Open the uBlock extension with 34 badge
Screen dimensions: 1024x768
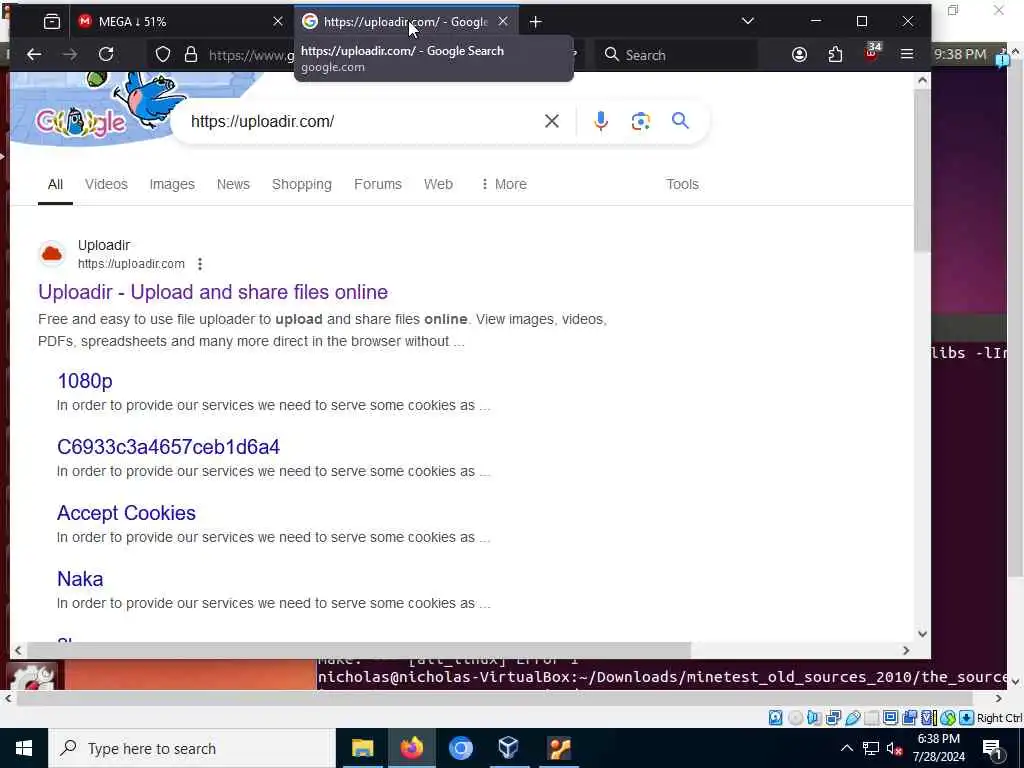tap(872, 54)
